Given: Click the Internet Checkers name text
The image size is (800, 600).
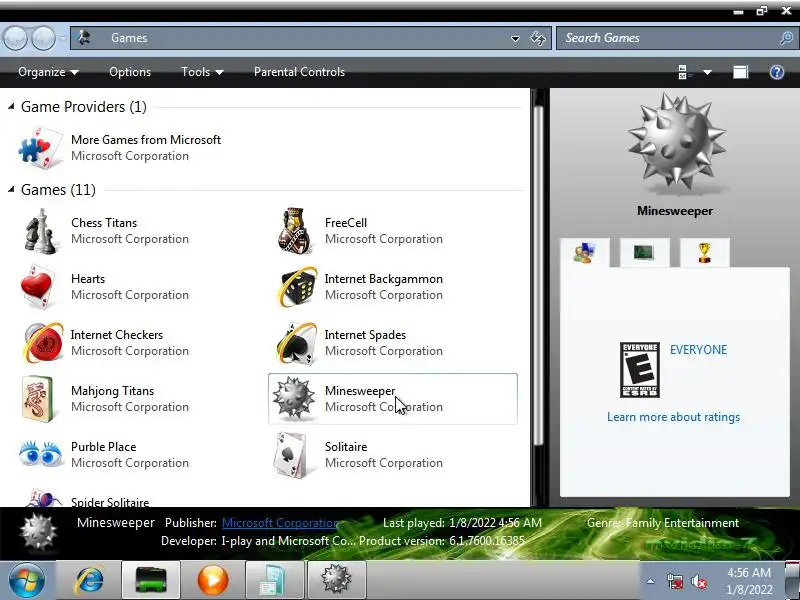Looking at the screenshot, I should click(117, 335).
